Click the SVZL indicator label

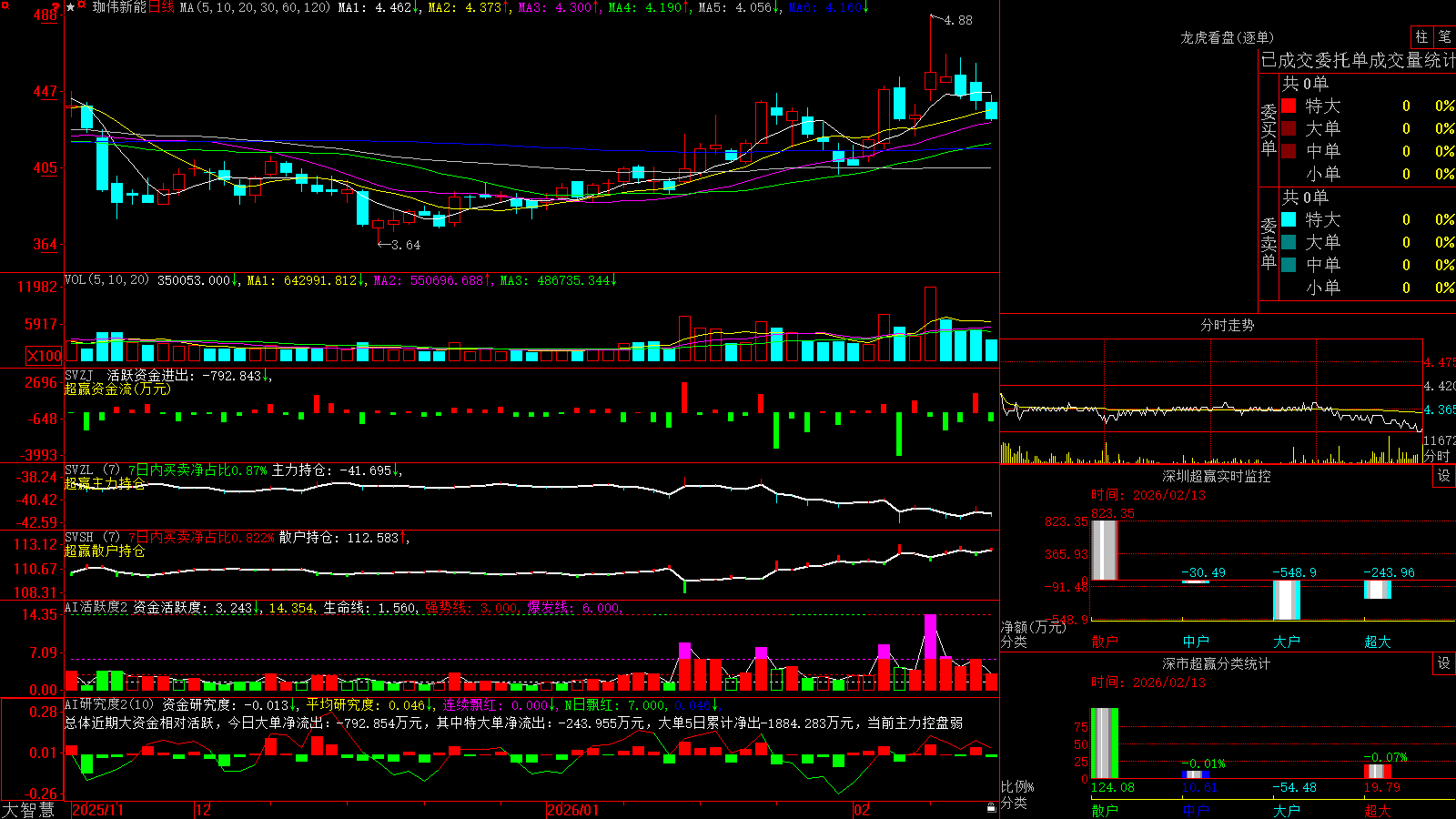click(79, 470)
